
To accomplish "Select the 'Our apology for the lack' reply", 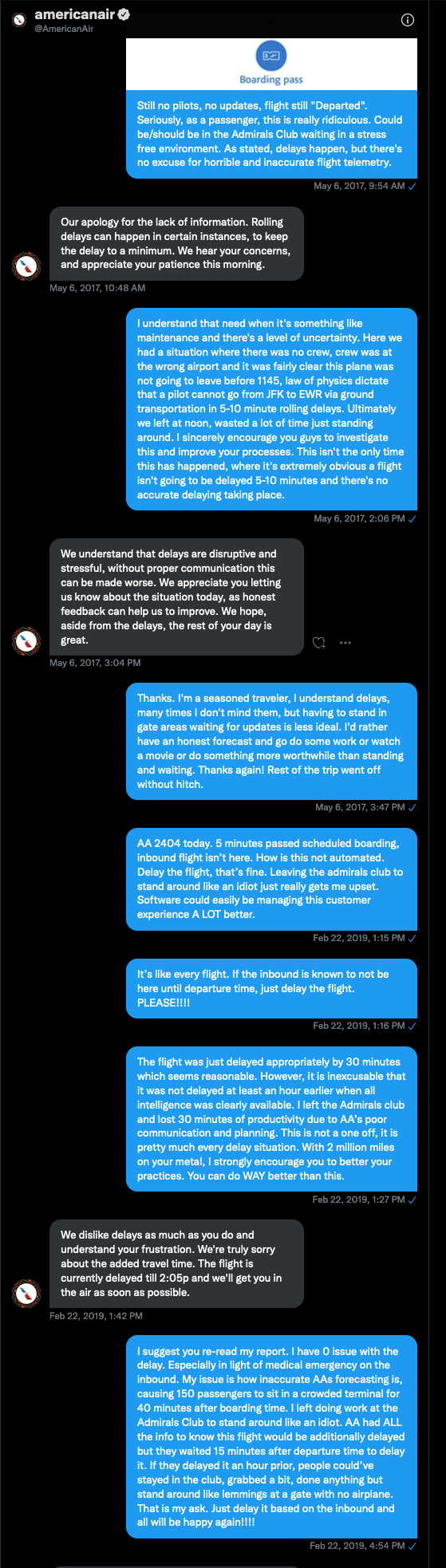I will (176, 243).
